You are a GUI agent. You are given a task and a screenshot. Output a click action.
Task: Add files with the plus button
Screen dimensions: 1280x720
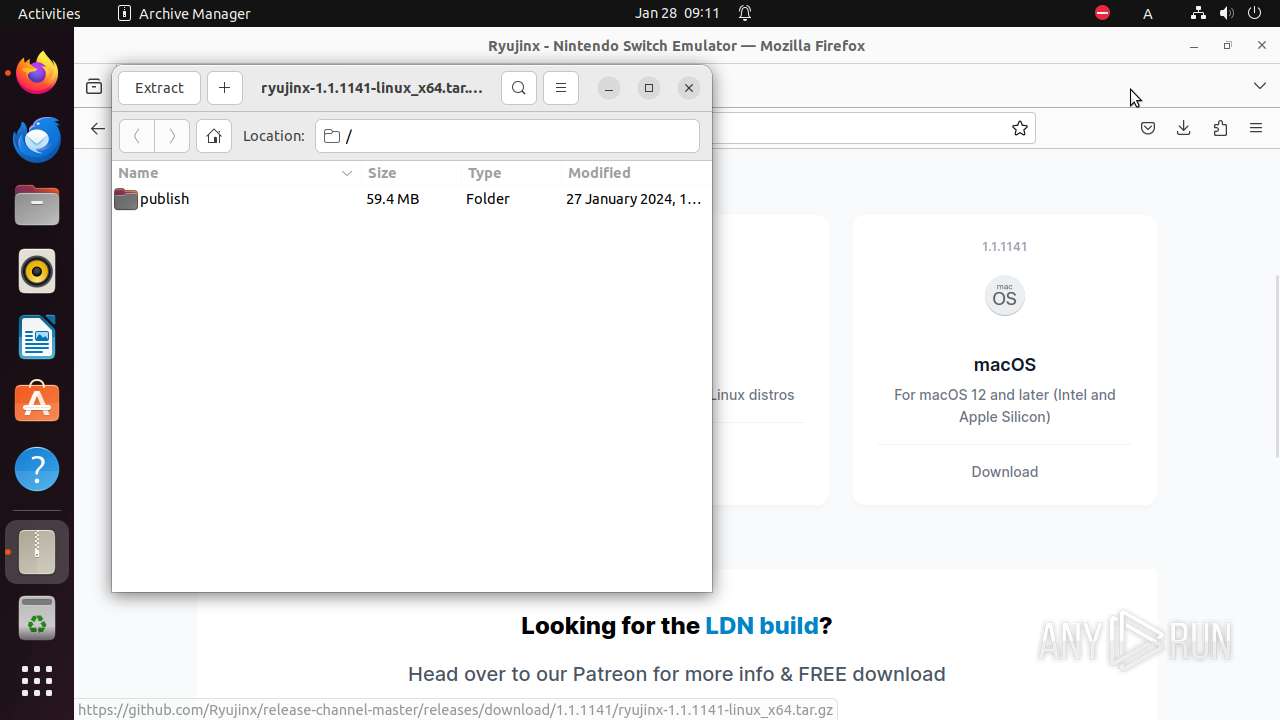pos(224,88)
